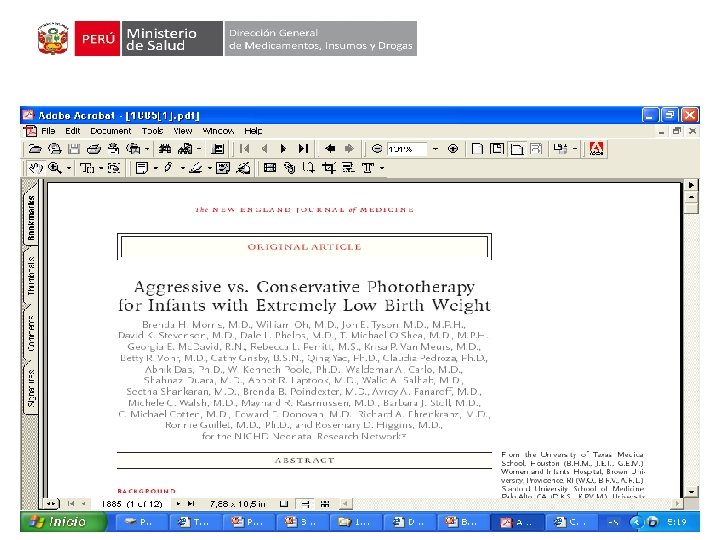The width and height of the screenshot is (720, 540).
Task: Open the Edit menu
Action: coord(73,131)
